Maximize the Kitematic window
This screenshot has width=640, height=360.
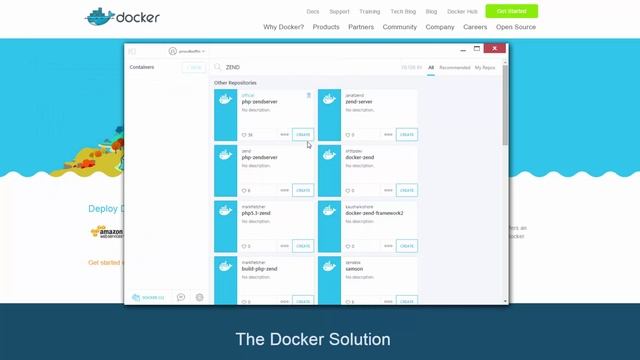477,49
